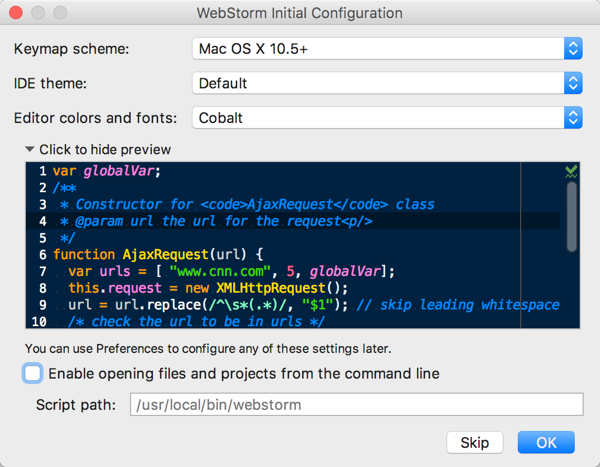
Task: Minimize the dialog with the yellow button
Action: [x=37, y=14]
